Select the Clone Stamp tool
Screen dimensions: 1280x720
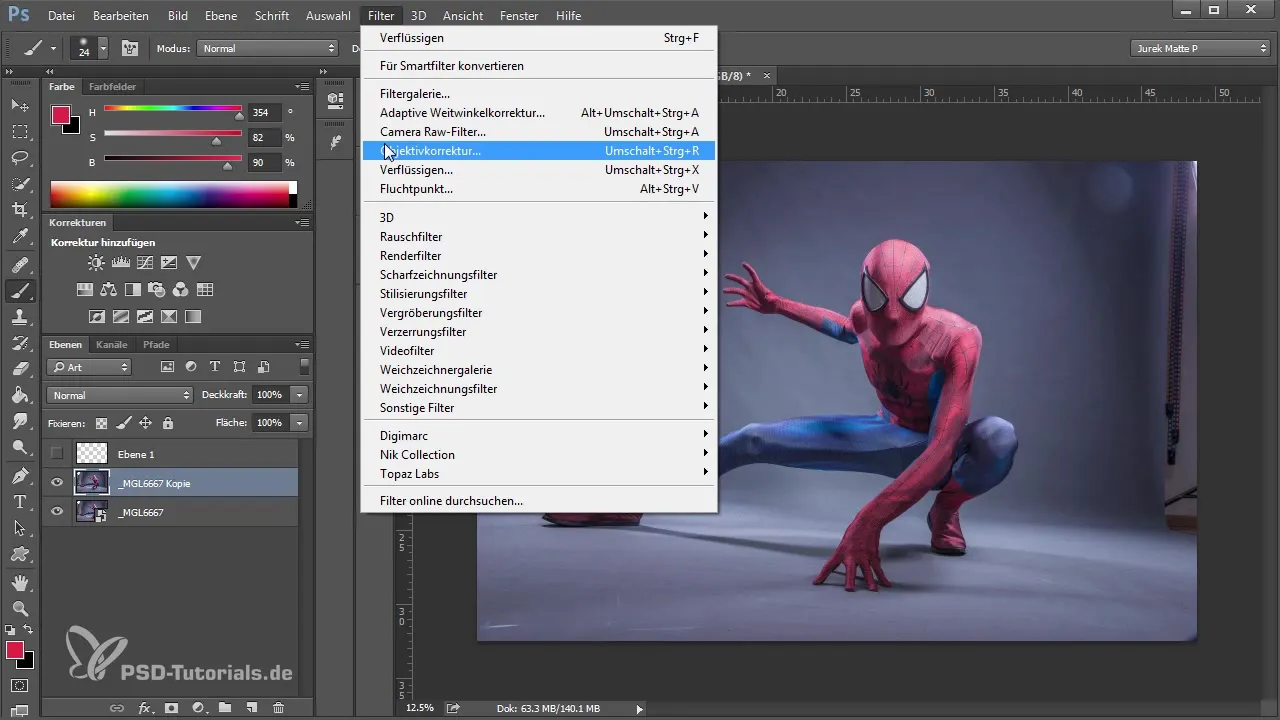point(20,317)
